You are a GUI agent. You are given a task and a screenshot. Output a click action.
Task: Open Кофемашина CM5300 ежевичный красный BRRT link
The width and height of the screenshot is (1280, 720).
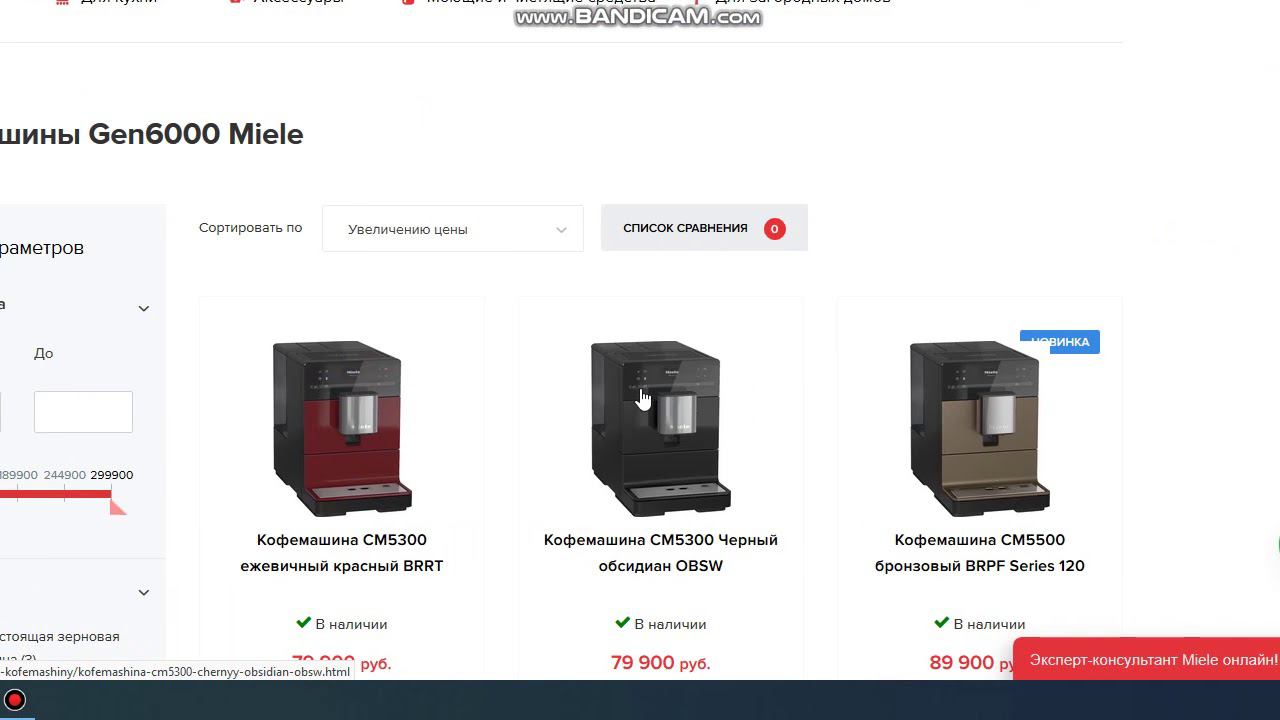click(342, 553)
